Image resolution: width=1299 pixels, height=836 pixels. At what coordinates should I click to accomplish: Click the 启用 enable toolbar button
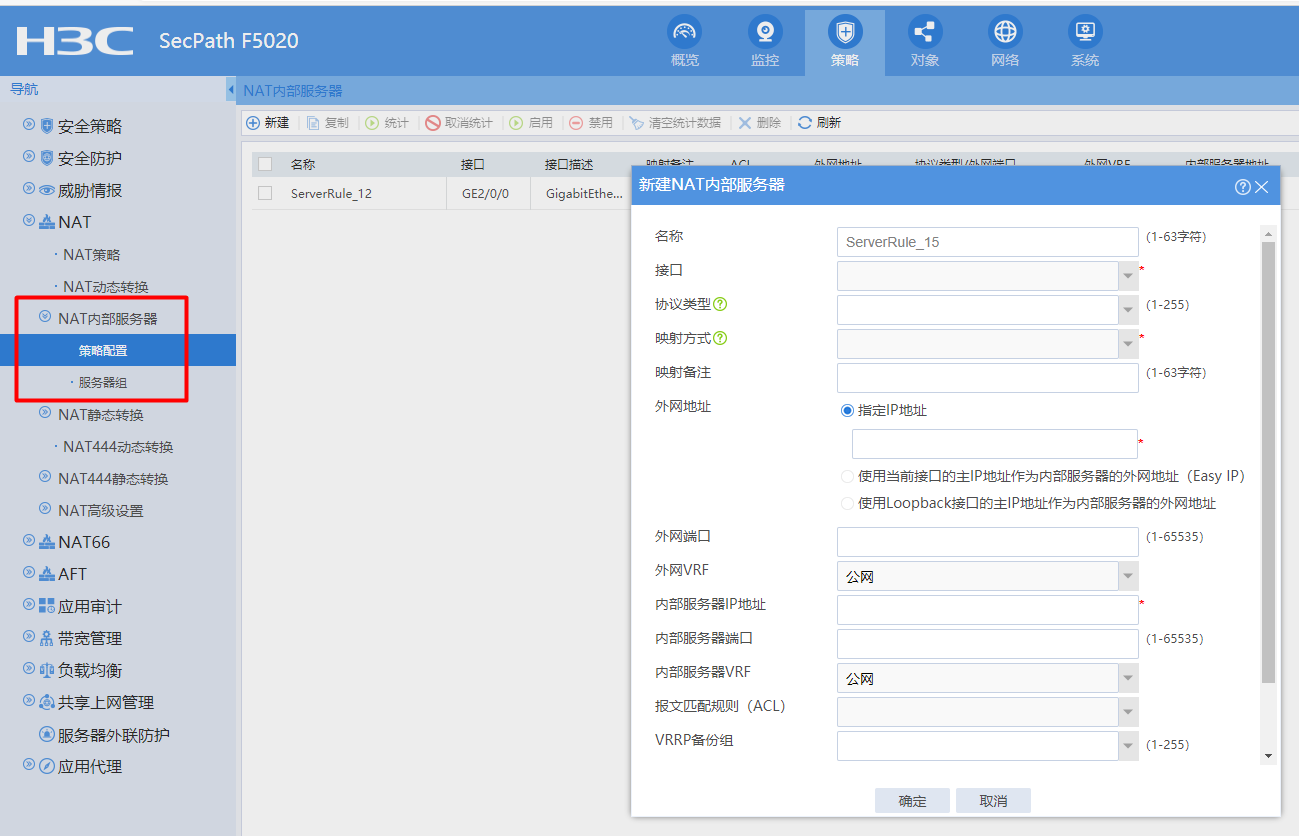click(x=531, y=123)
